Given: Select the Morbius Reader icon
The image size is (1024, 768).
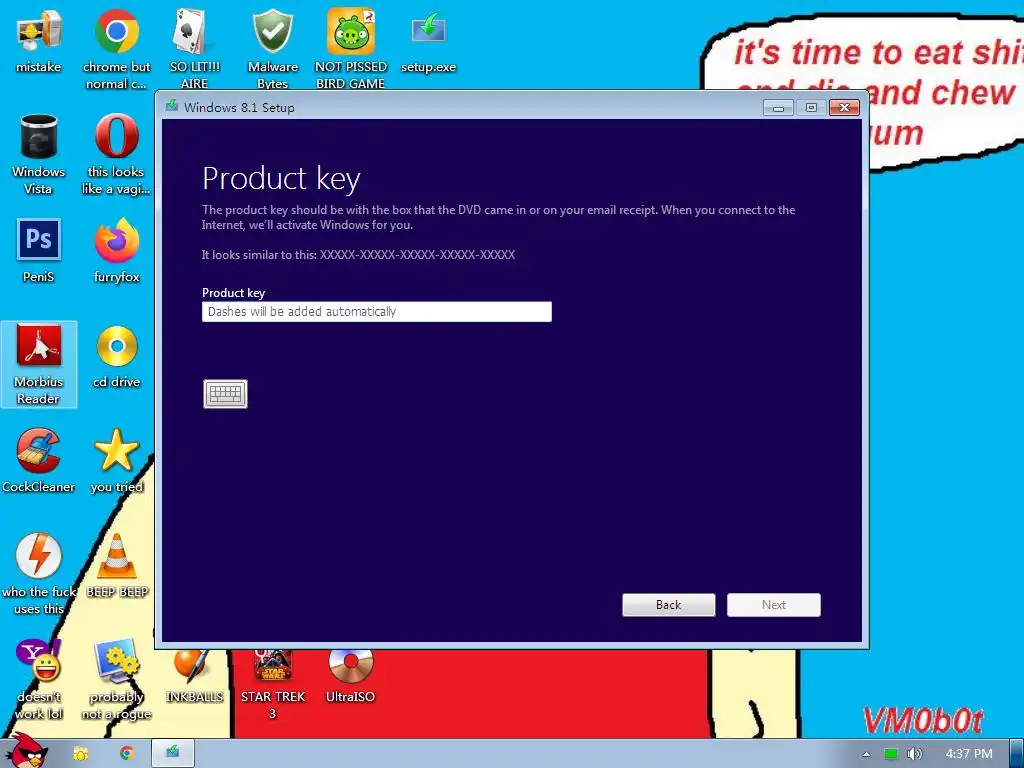Looking at the screenshot, I should tap(39, 364).
